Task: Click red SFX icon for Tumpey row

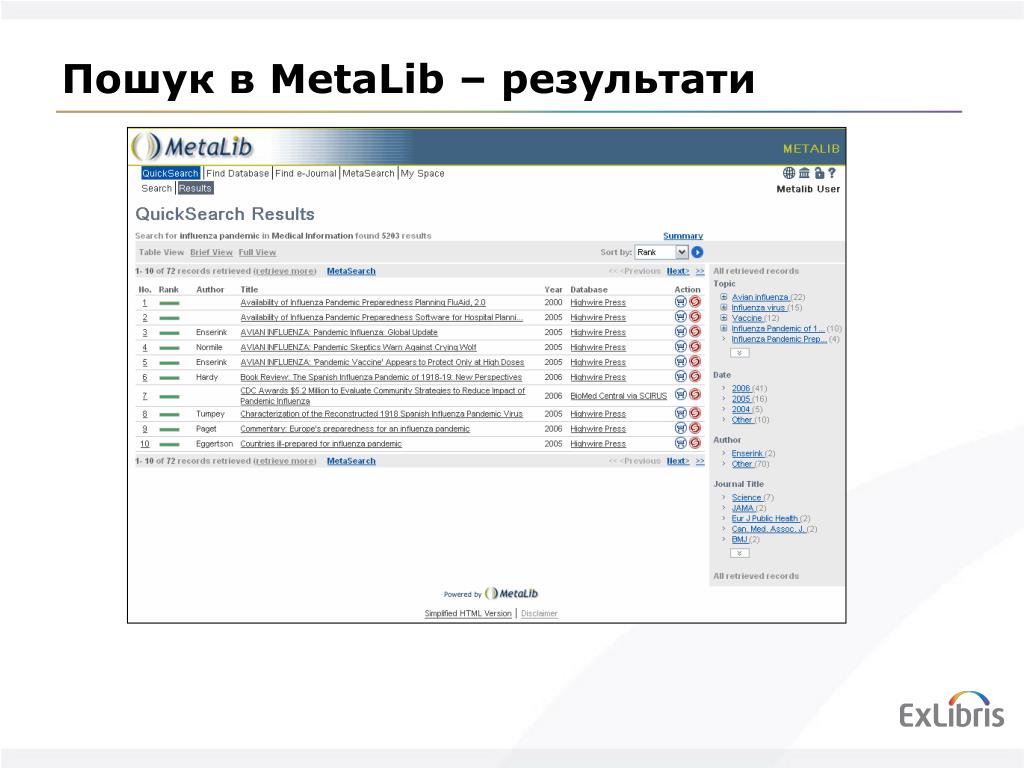Action: coord(695,413)
